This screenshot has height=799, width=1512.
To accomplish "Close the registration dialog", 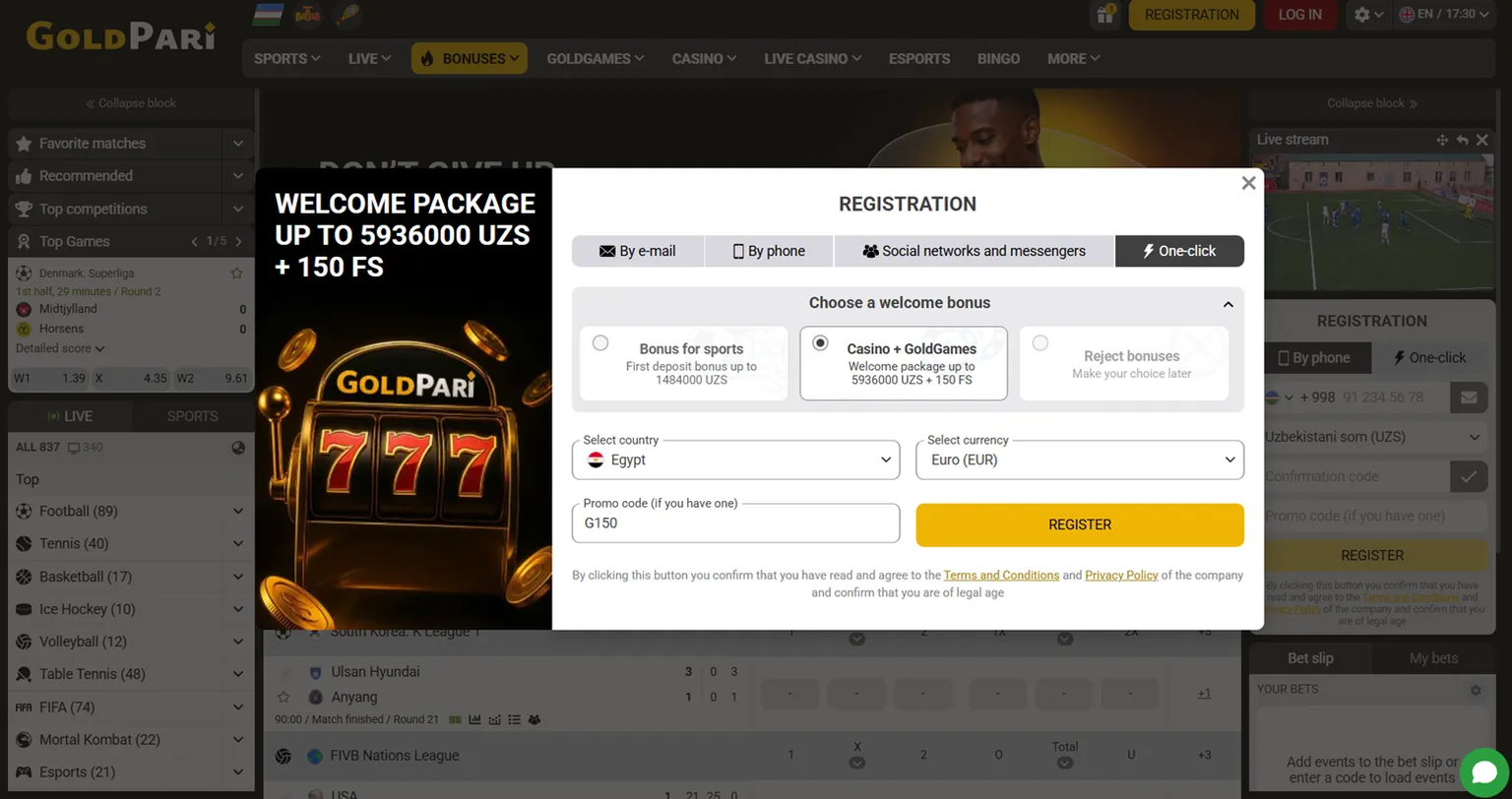I will 1248,183.
